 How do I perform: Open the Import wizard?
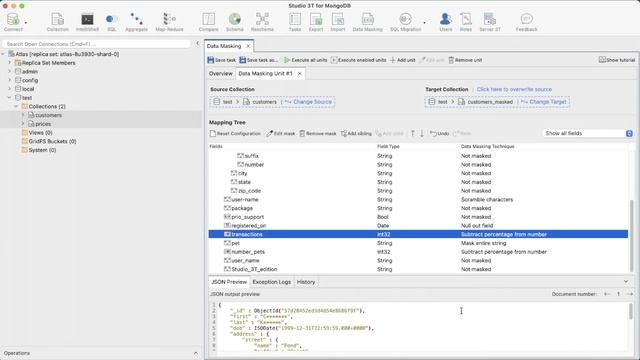click(x=338, y=22)
